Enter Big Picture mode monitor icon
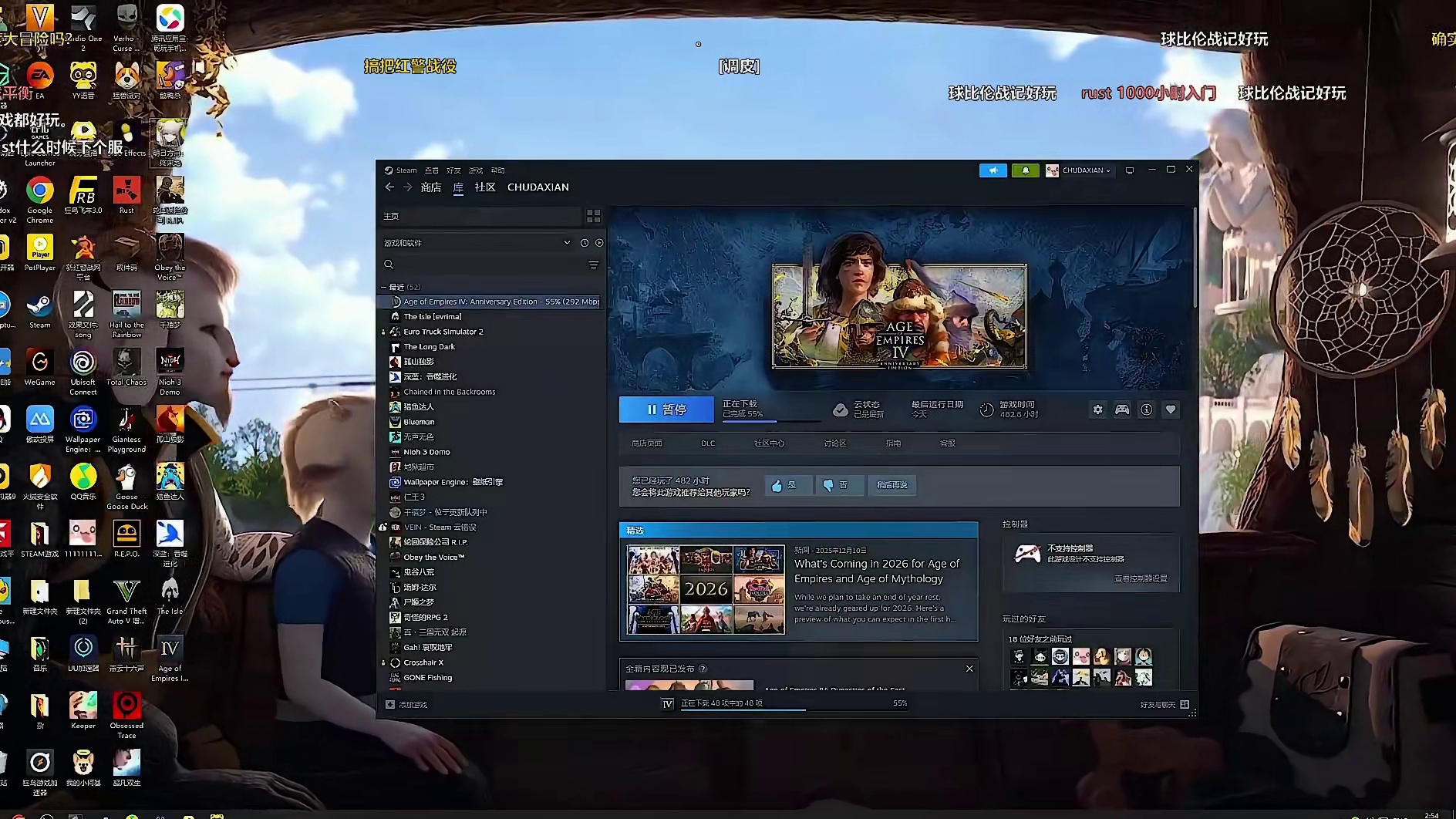 pyautogui.click(x=1130, y=170)
